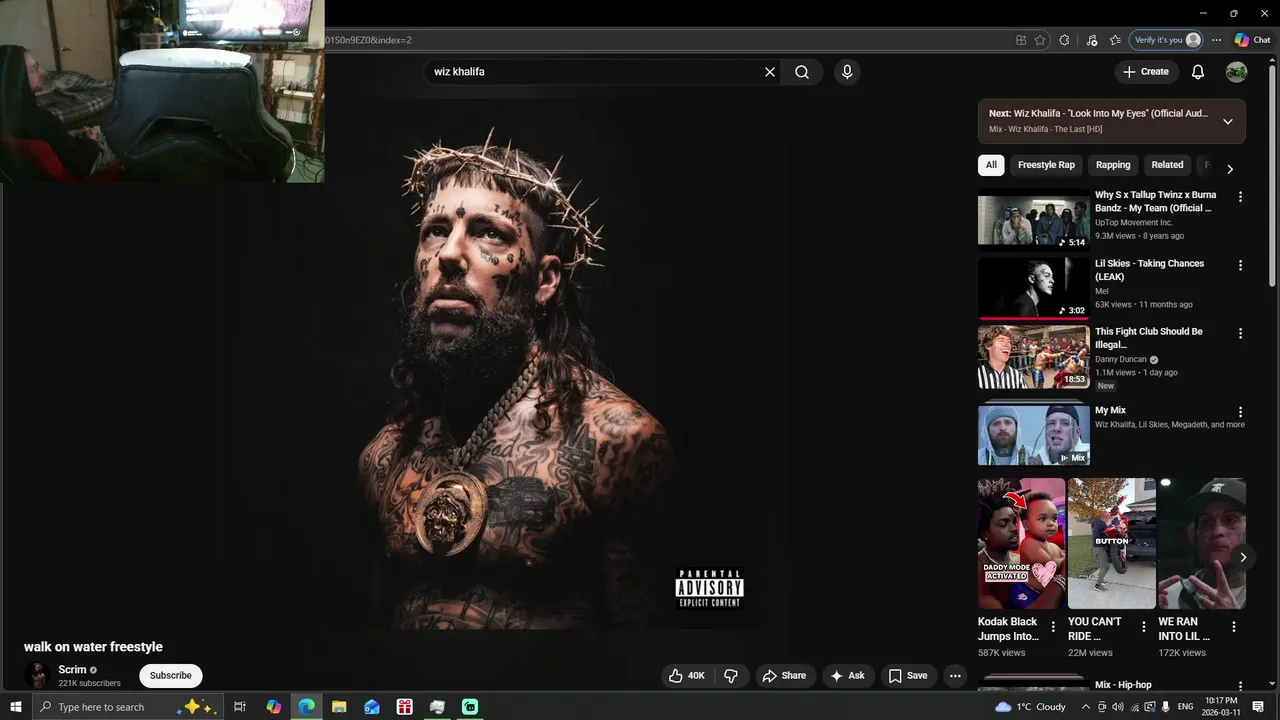Select the All filter chip
1280x720 pixels.
click(991, 165)
